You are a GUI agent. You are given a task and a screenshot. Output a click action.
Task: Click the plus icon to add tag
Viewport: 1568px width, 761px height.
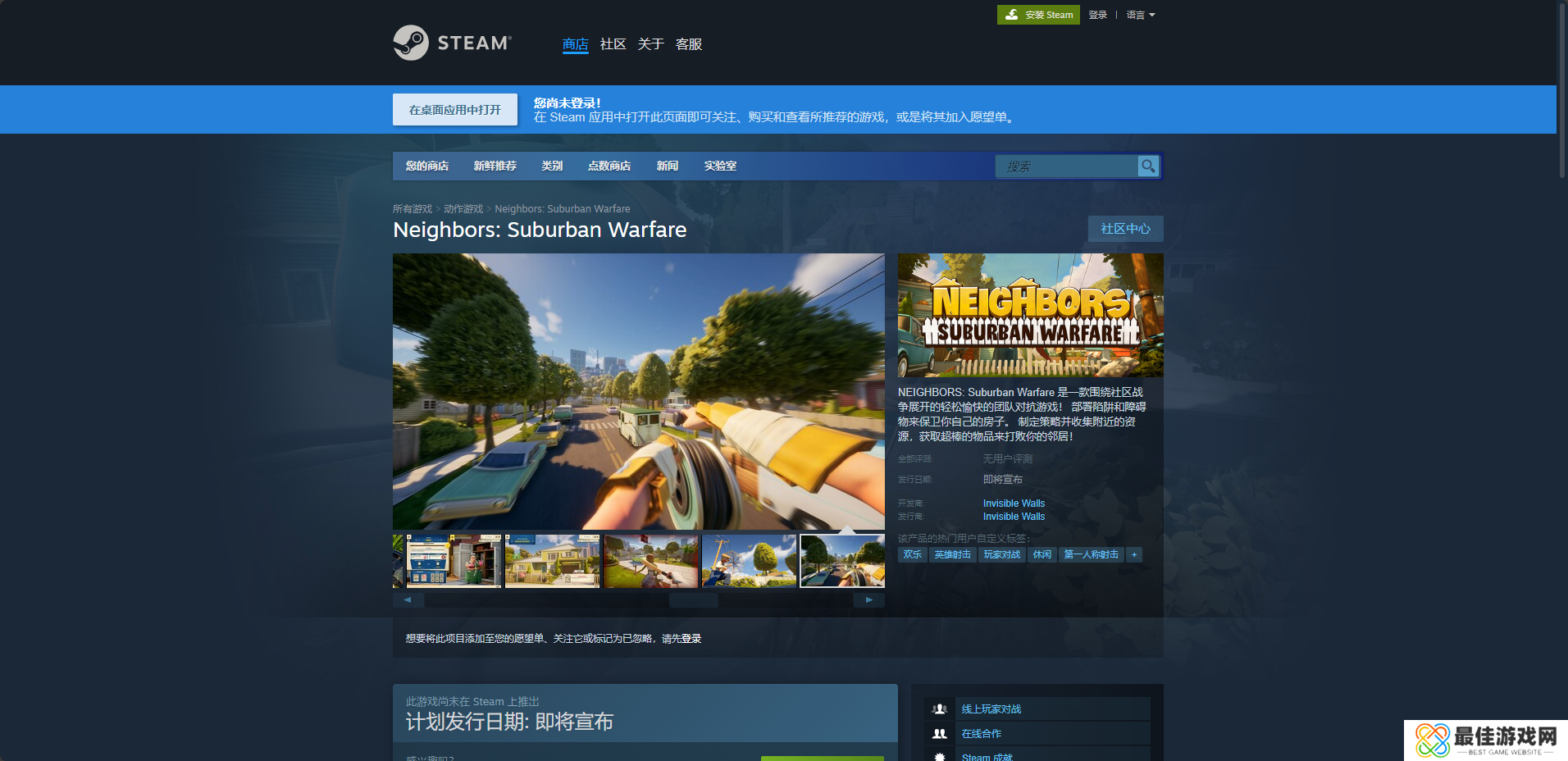[1134, 555]
